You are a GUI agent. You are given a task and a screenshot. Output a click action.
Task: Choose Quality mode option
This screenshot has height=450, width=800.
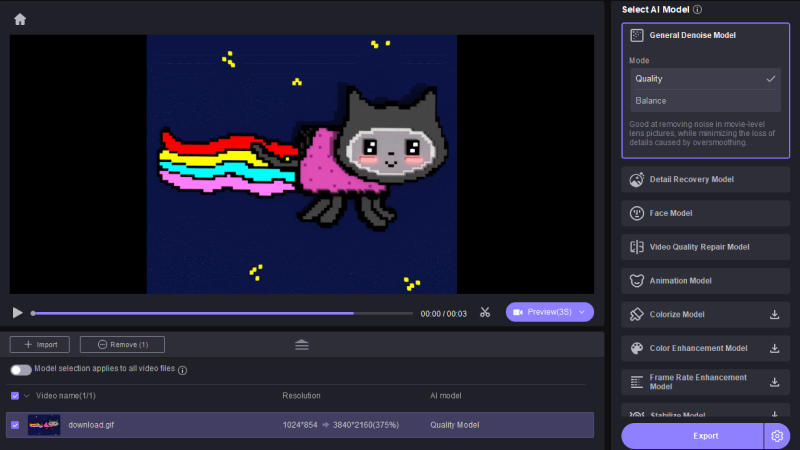click(706, 79)
